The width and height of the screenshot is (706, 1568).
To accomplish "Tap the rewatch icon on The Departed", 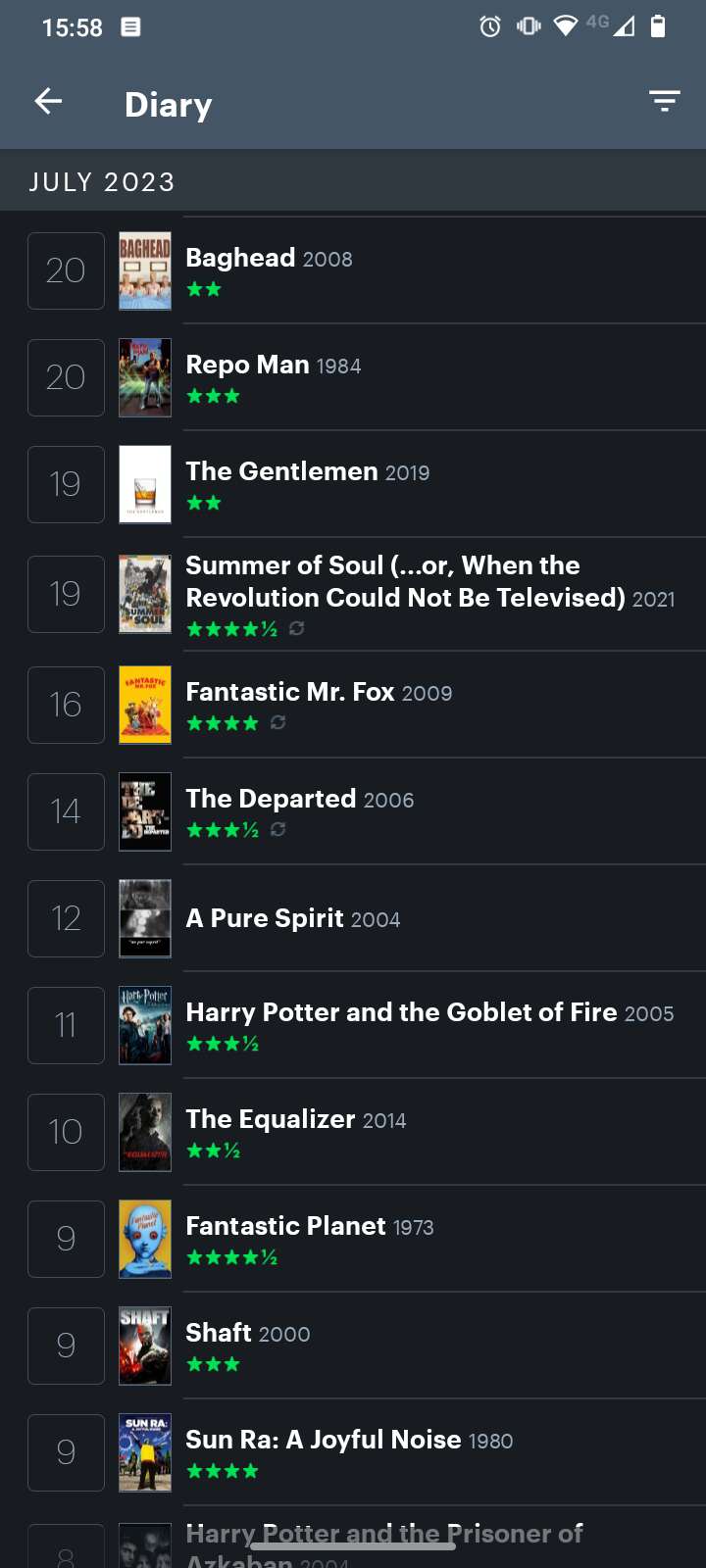I will tap(278, 829).
